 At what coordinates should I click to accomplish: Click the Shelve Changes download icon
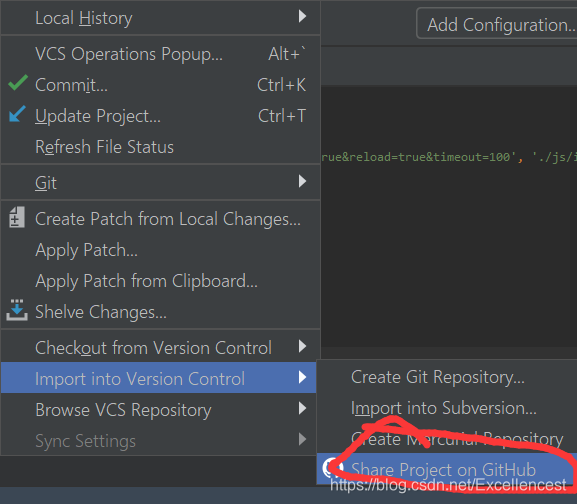click(17, 310)
